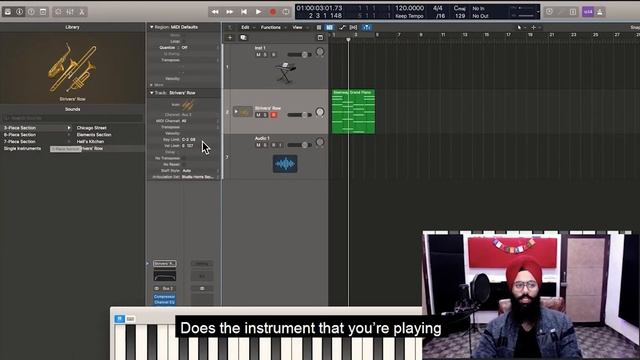The image size is (640, 360).
Task: Click Inst 1 track pan knob
Action: (x=320, y=52)
